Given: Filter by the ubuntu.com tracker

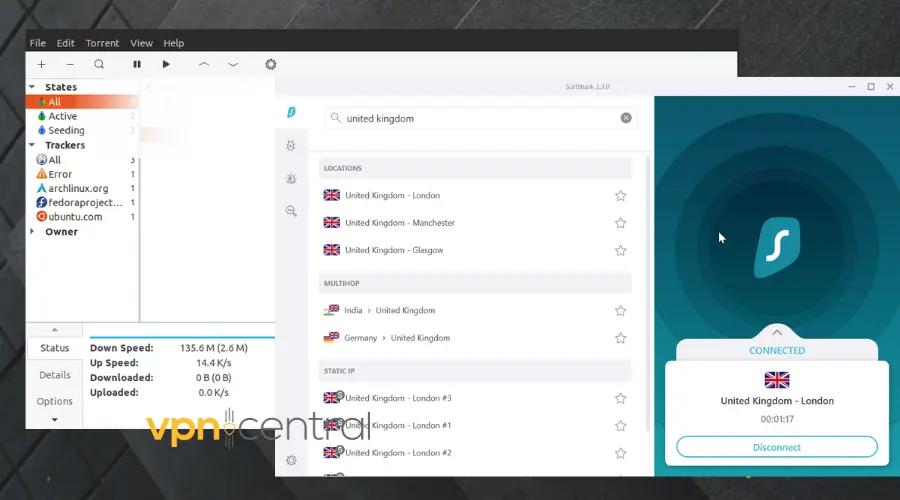Looking at the screenshot, I should click(x=82, y=217).
